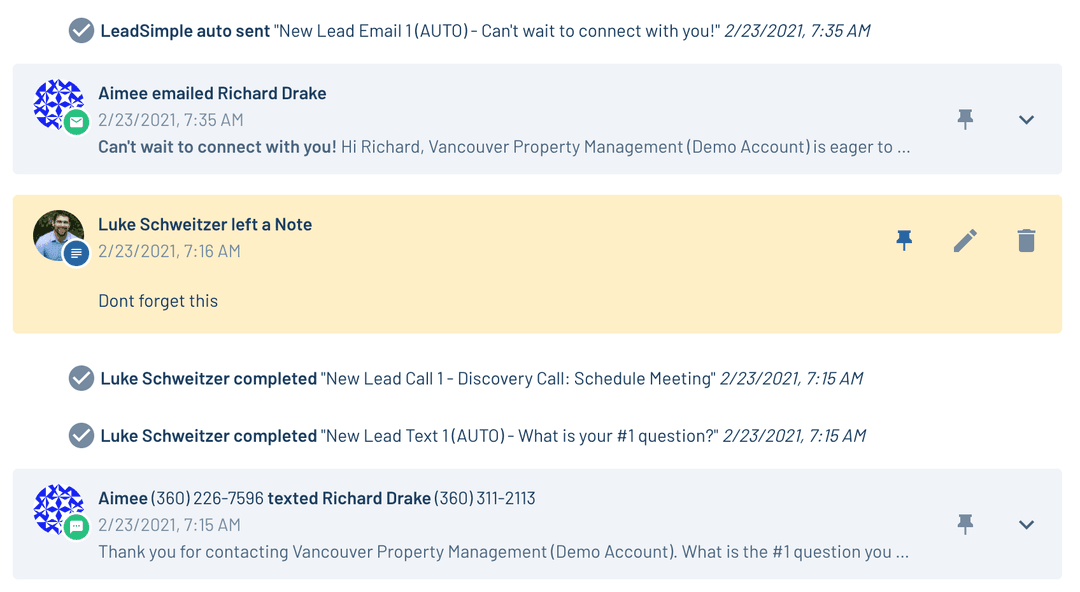Pin the text message to Richard Drake
1080x592 pixels.
965,524
